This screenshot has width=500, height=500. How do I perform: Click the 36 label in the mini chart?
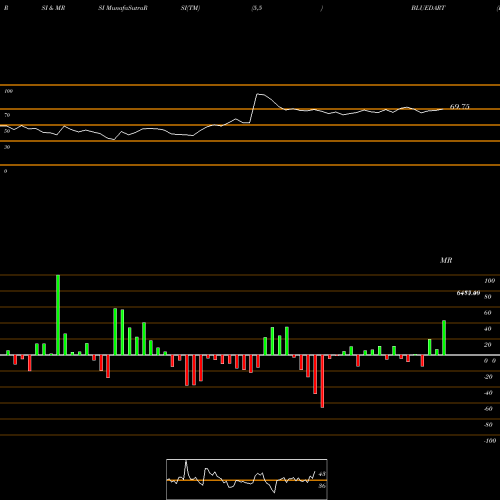pyautogui.click(x=322, y=486)
